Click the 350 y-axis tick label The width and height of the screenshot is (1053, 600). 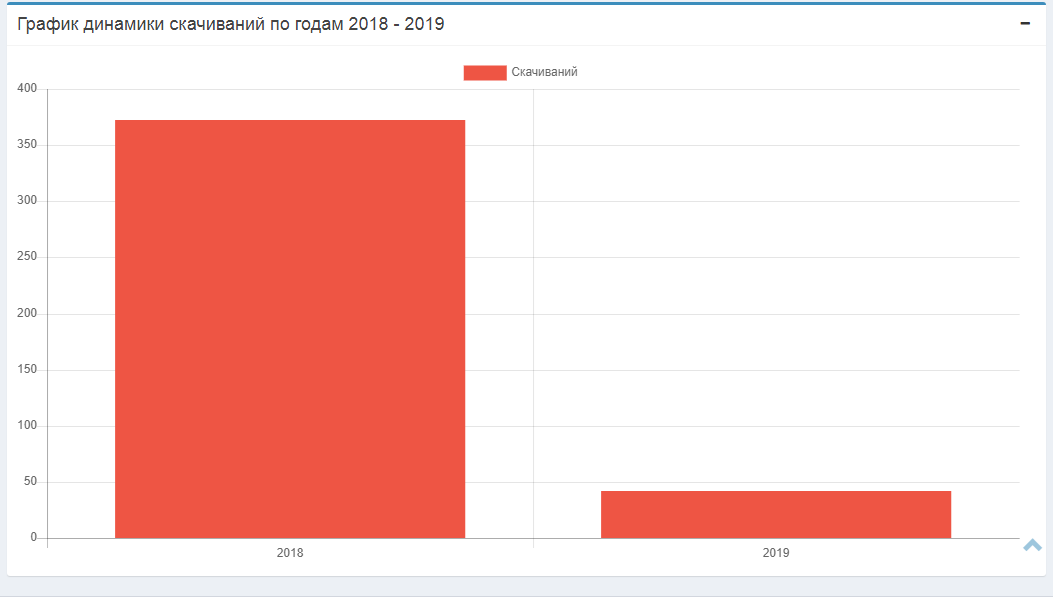point(27,145)
